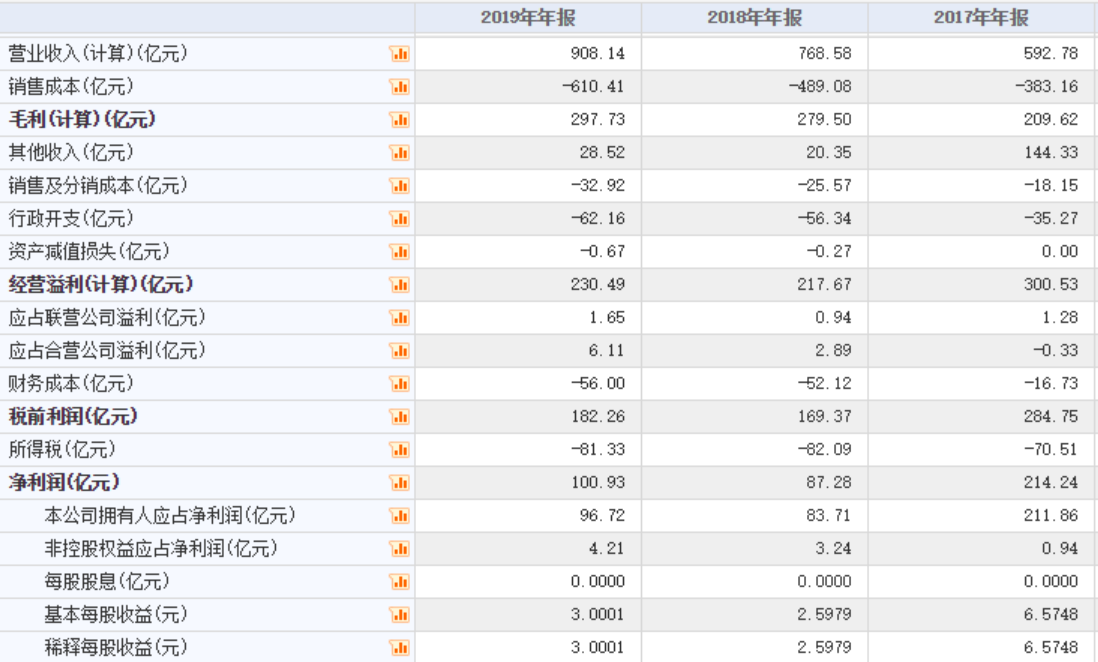Image resolution: width=1098 pixels, height=662 pixels.
Task: Show trend chart for 其他收入
Action: (400, 153)
